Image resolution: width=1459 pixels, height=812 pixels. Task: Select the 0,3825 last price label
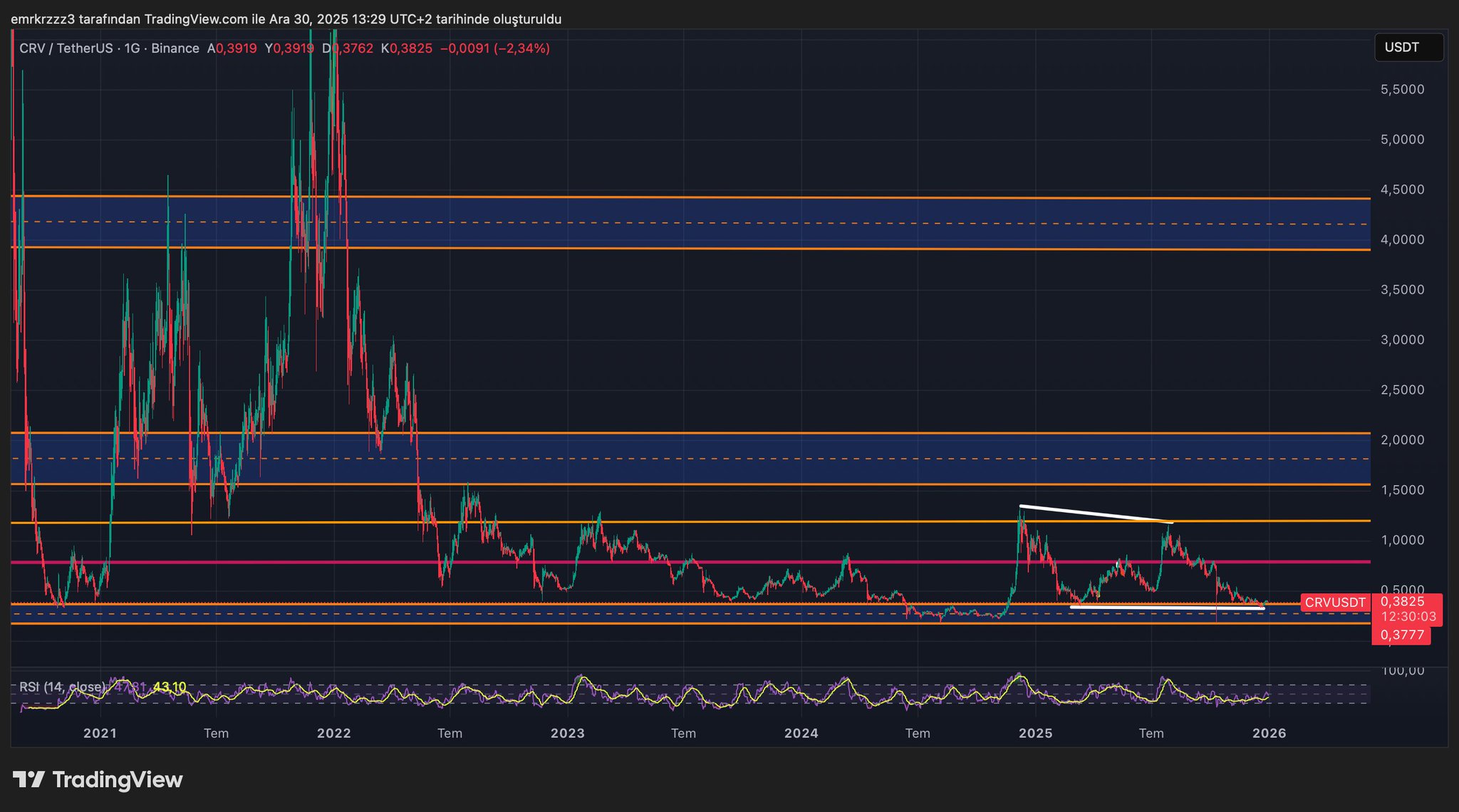click(x=1402, y=601)
